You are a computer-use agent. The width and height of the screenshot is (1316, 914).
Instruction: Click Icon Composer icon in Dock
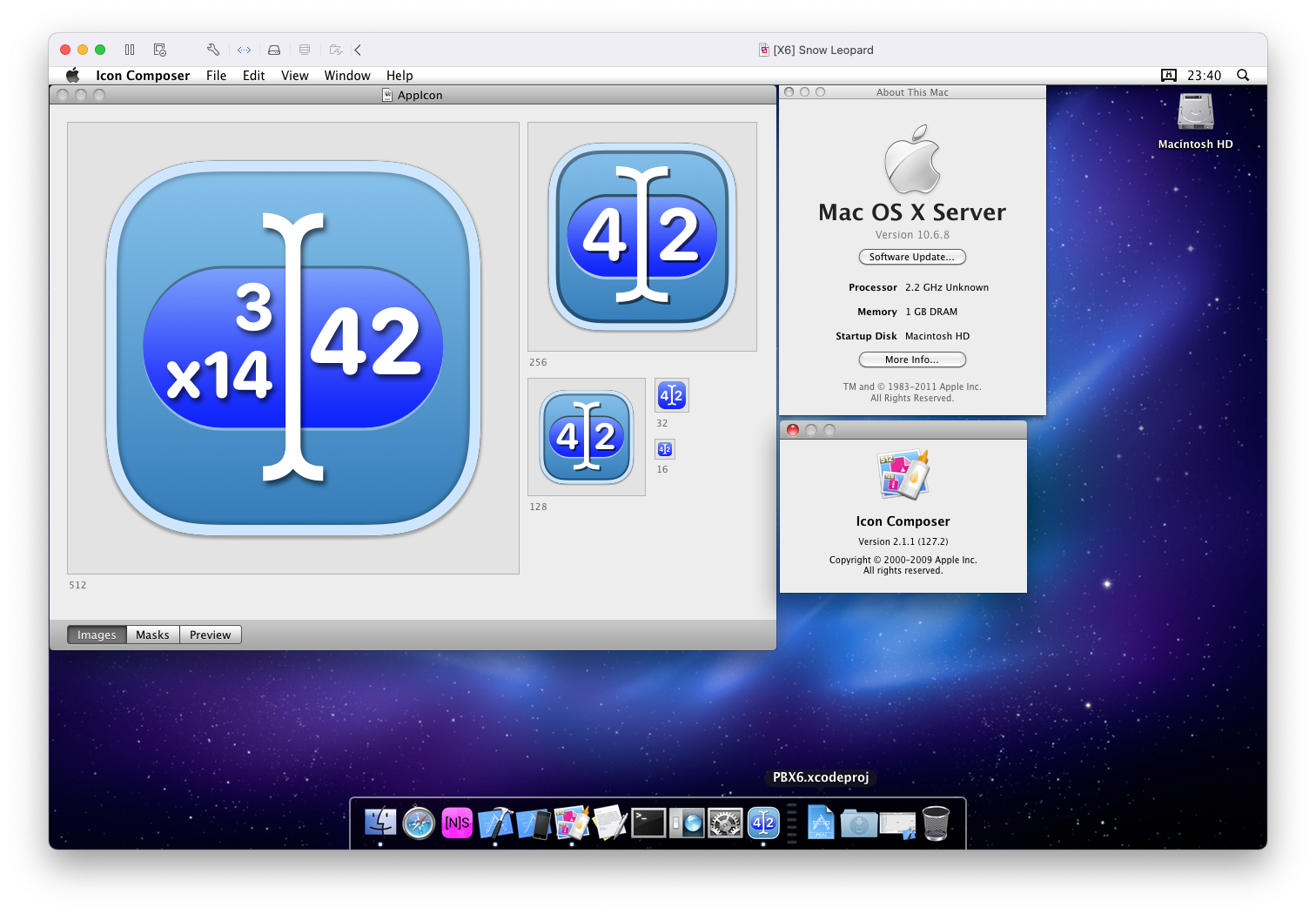click(572, 823)
